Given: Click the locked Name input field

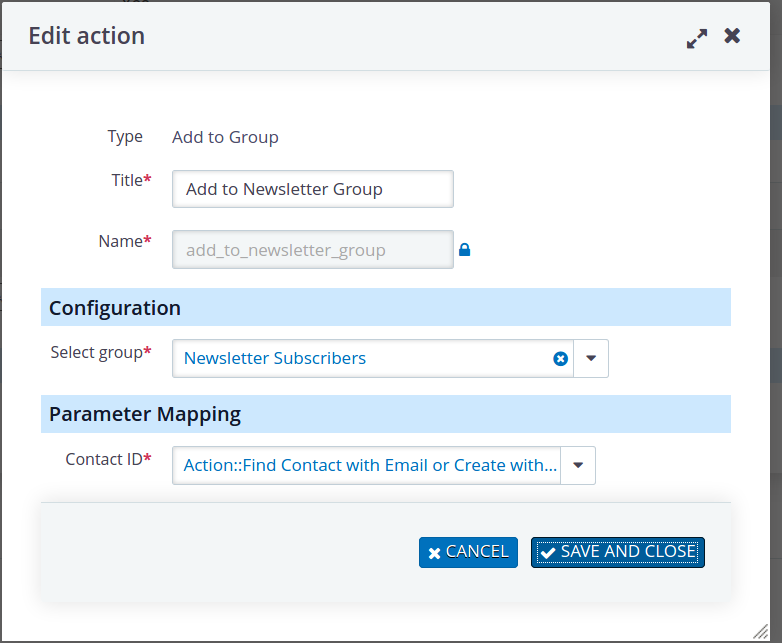Looking at the screenshot, I should pyautogui.click(x=312, y=250).
